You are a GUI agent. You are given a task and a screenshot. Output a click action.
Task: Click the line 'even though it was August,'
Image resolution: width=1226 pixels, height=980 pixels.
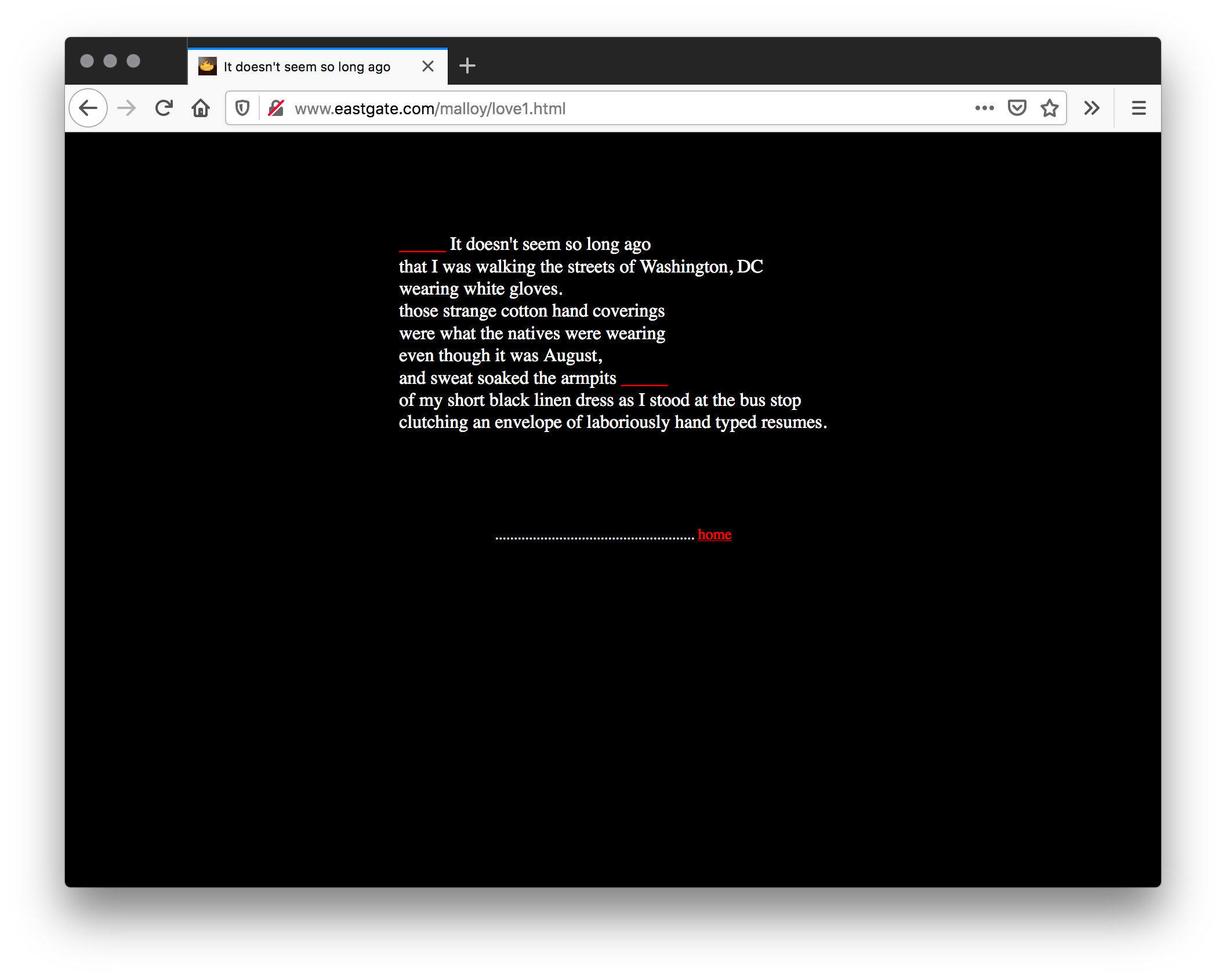(x=500, y=355)
